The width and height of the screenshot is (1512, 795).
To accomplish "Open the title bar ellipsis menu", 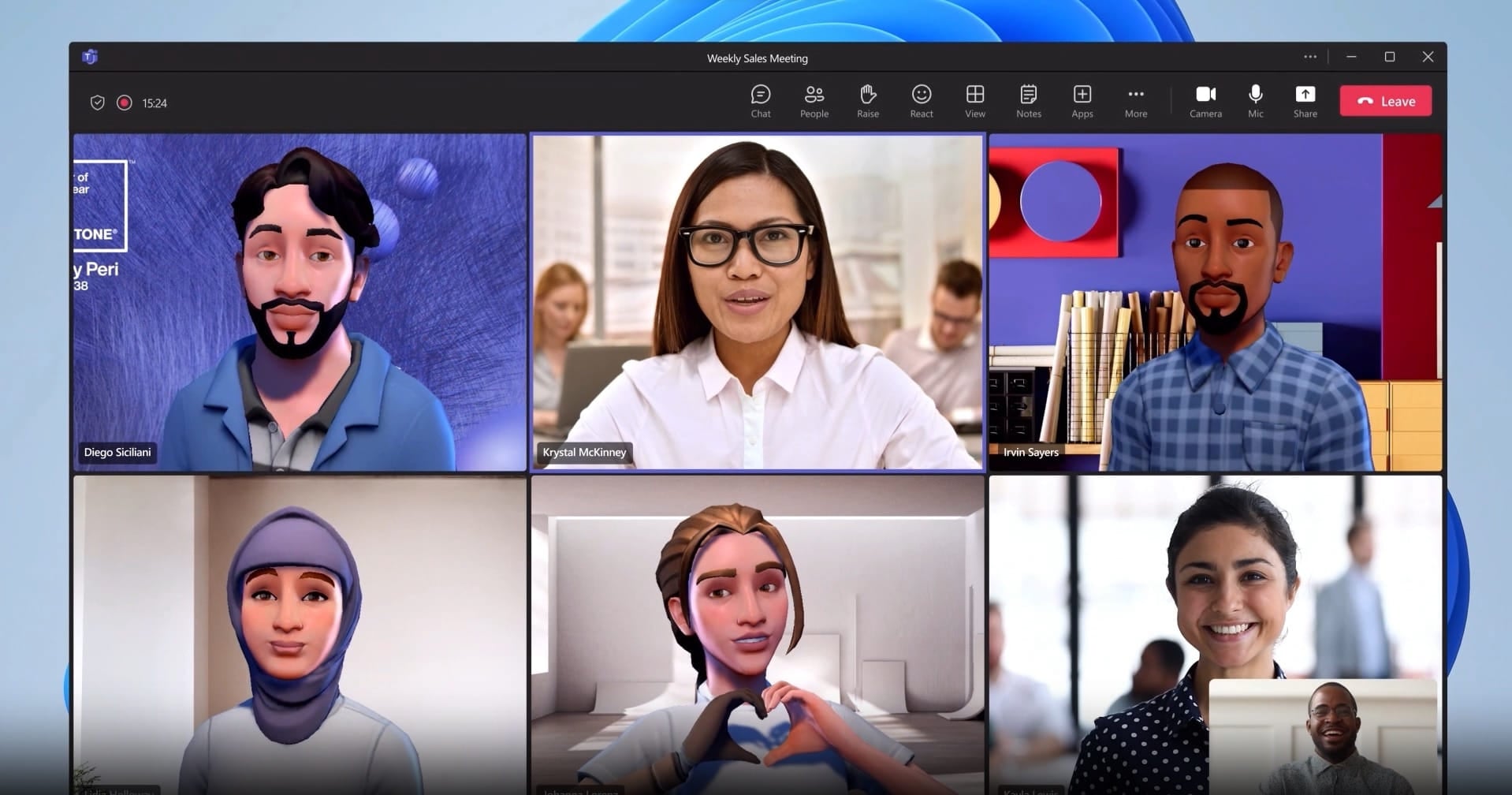I will (1310, 57).
